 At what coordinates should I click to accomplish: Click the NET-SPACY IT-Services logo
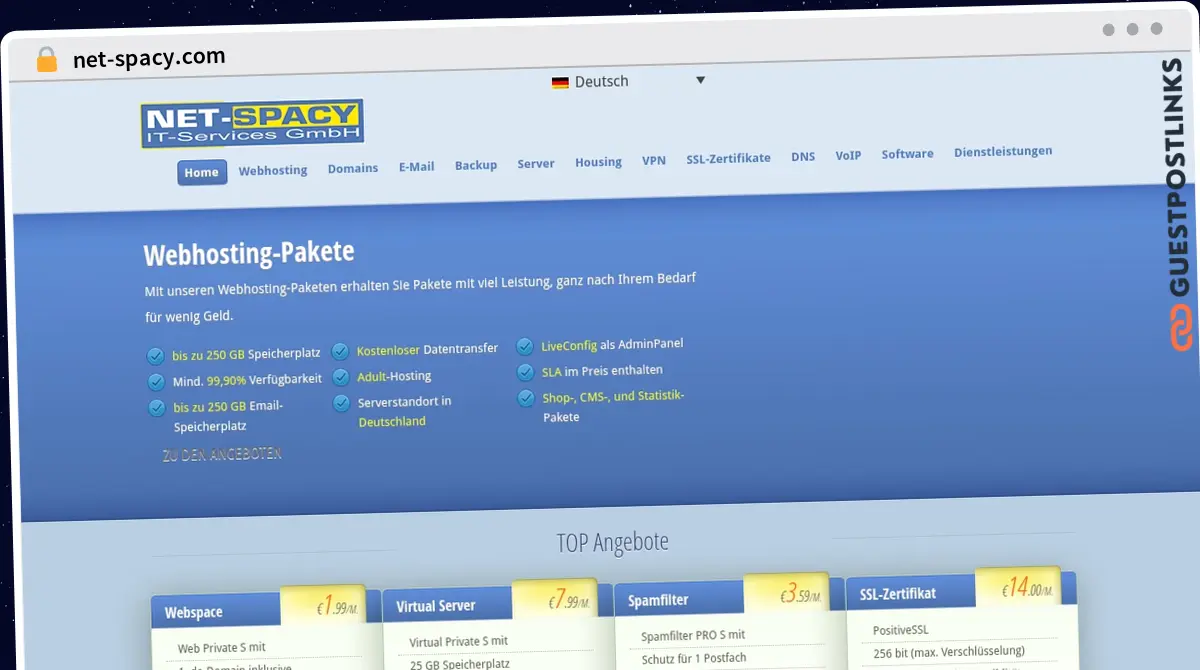252,124
